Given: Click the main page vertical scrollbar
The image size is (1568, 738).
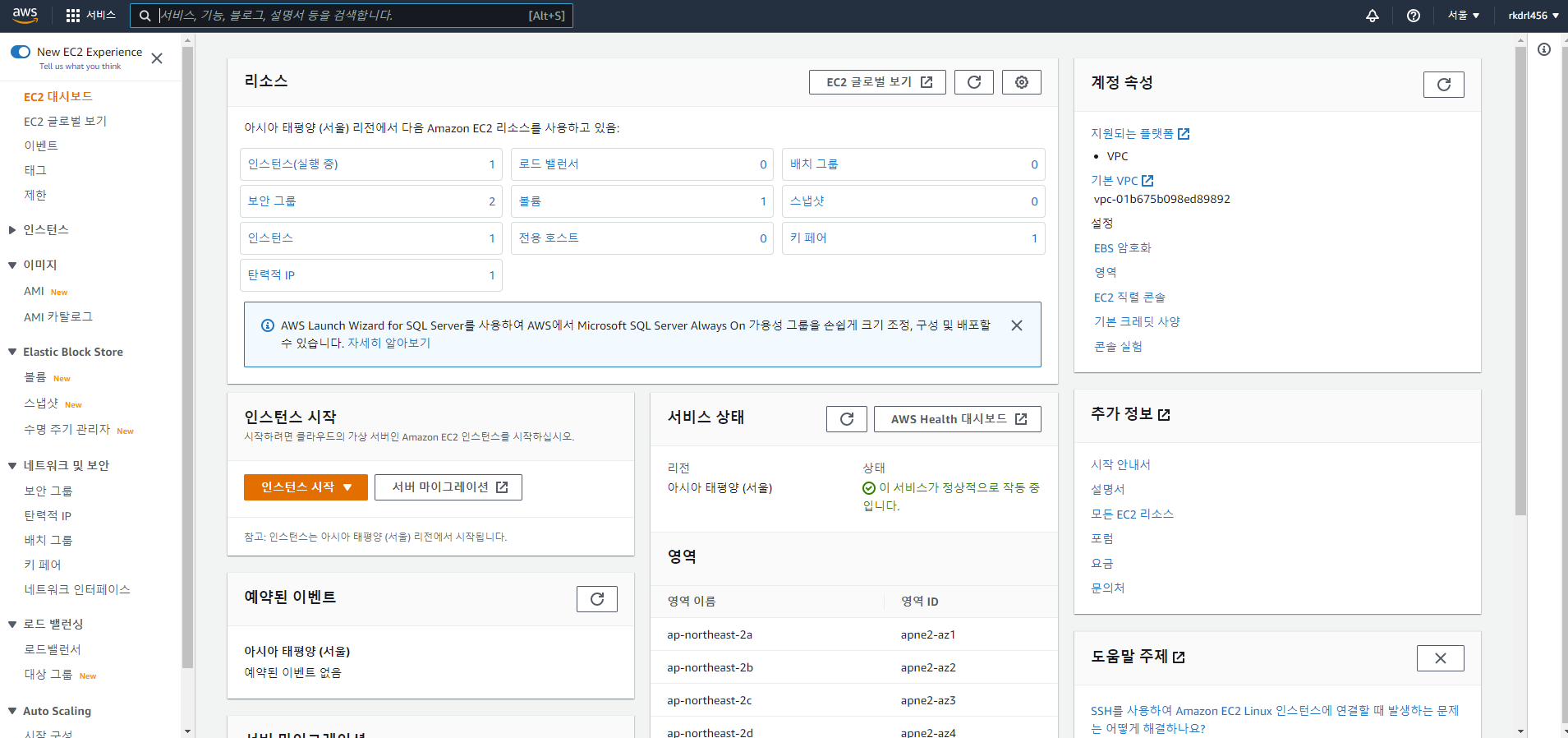Looking at the screenshot, I should 1521,279.
